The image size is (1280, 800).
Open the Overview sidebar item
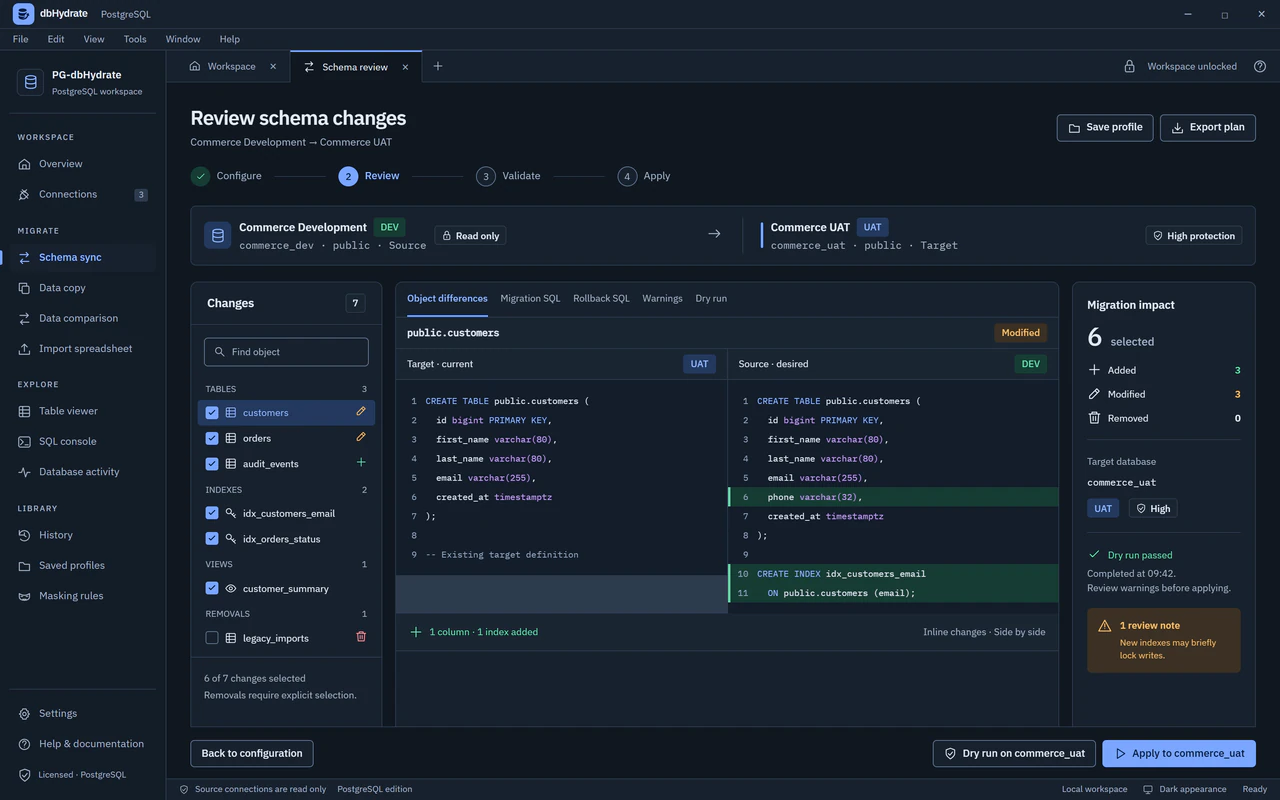tap(83, 164)
